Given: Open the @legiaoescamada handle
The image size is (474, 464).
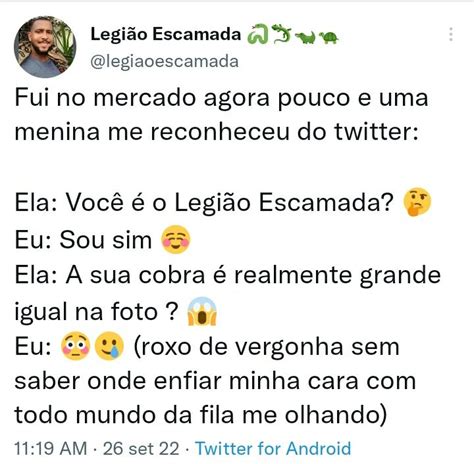Looking at the screenshot, I should [164, 61].
